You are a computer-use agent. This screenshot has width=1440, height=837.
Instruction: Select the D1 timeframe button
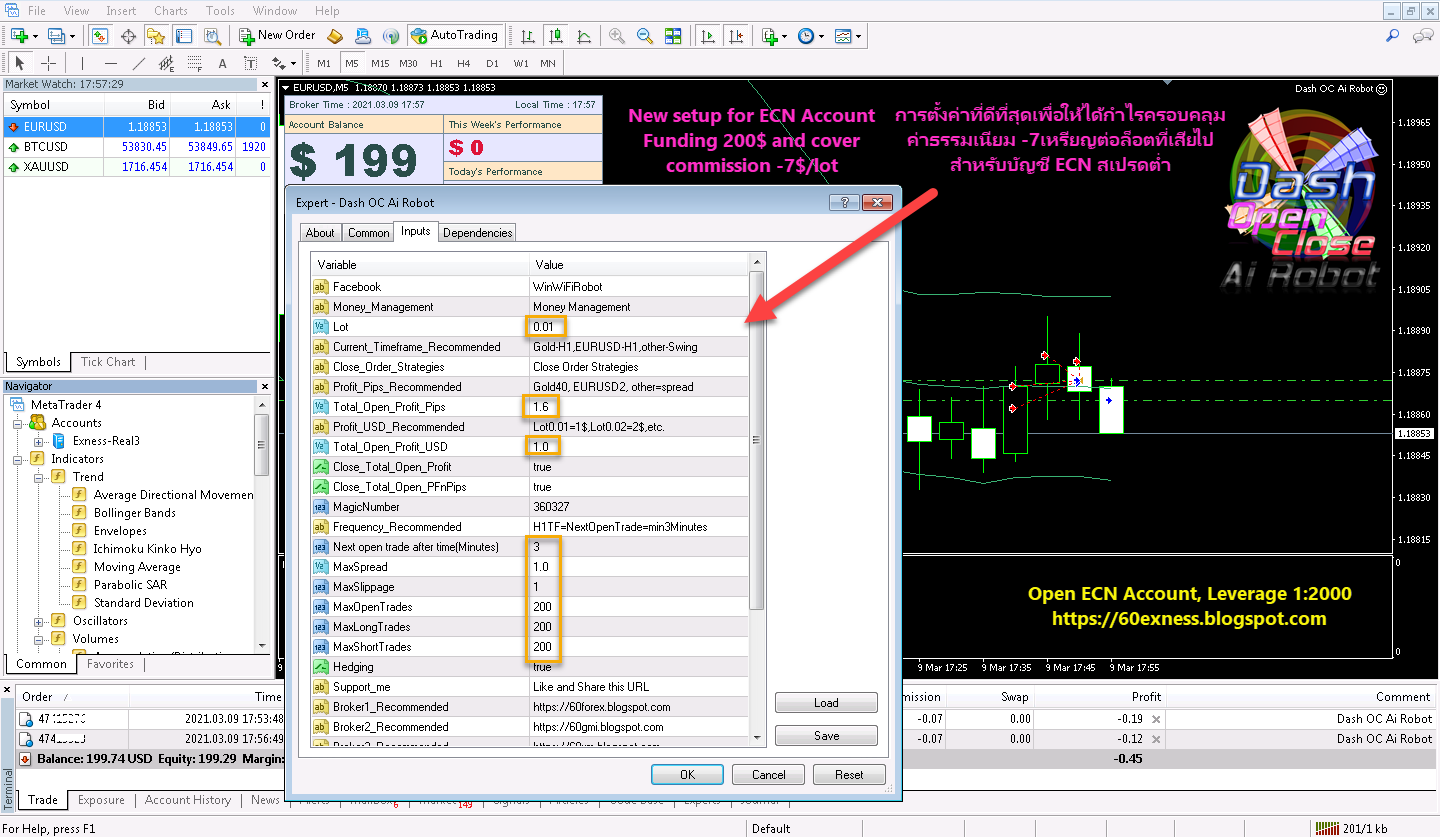pos(492,64)
